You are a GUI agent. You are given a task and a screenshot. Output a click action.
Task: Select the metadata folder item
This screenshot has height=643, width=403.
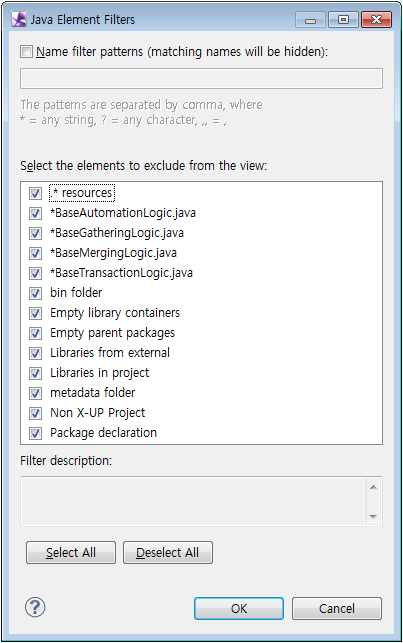[x=92, y=393]
